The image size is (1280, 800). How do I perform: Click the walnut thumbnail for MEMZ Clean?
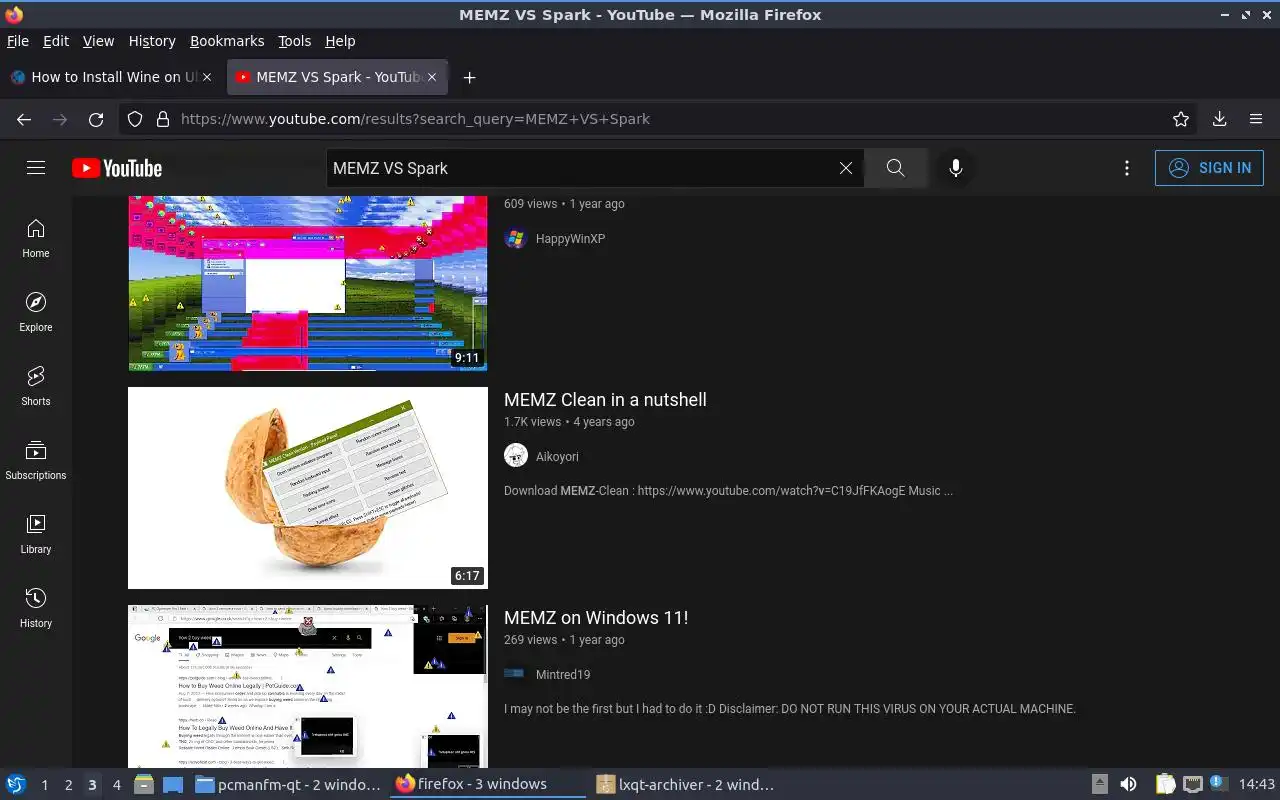[x=308, y=488]
